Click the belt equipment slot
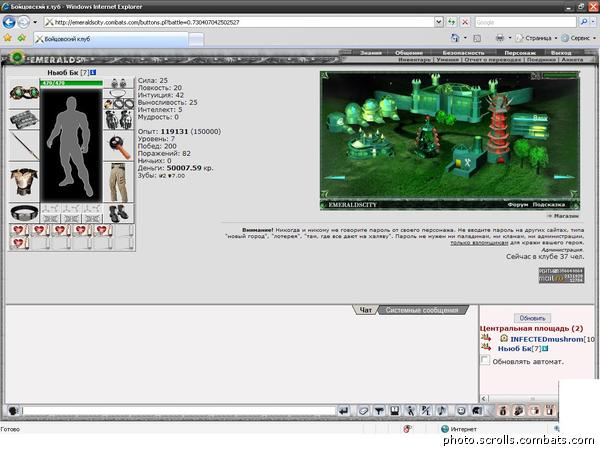The height and width of the screenshot is (450, 600). [x=24, y=213]
